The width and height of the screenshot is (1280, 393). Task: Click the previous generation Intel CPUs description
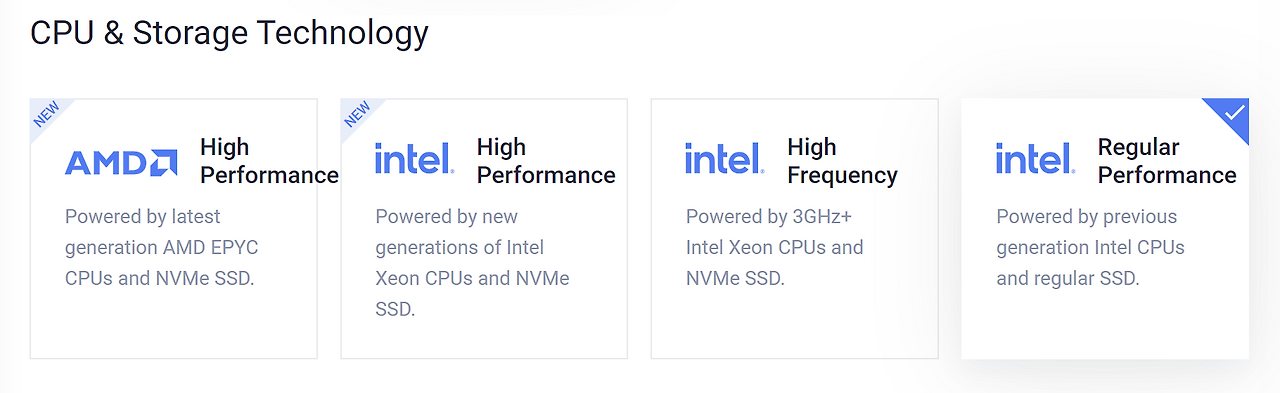coord(1090,247)
